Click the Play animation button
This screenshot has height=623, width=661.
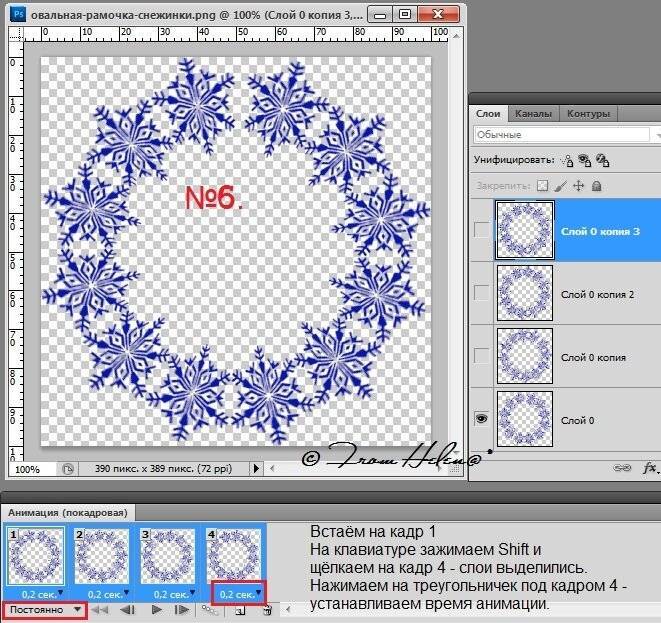pyautogui.click(x=156, y=609)
